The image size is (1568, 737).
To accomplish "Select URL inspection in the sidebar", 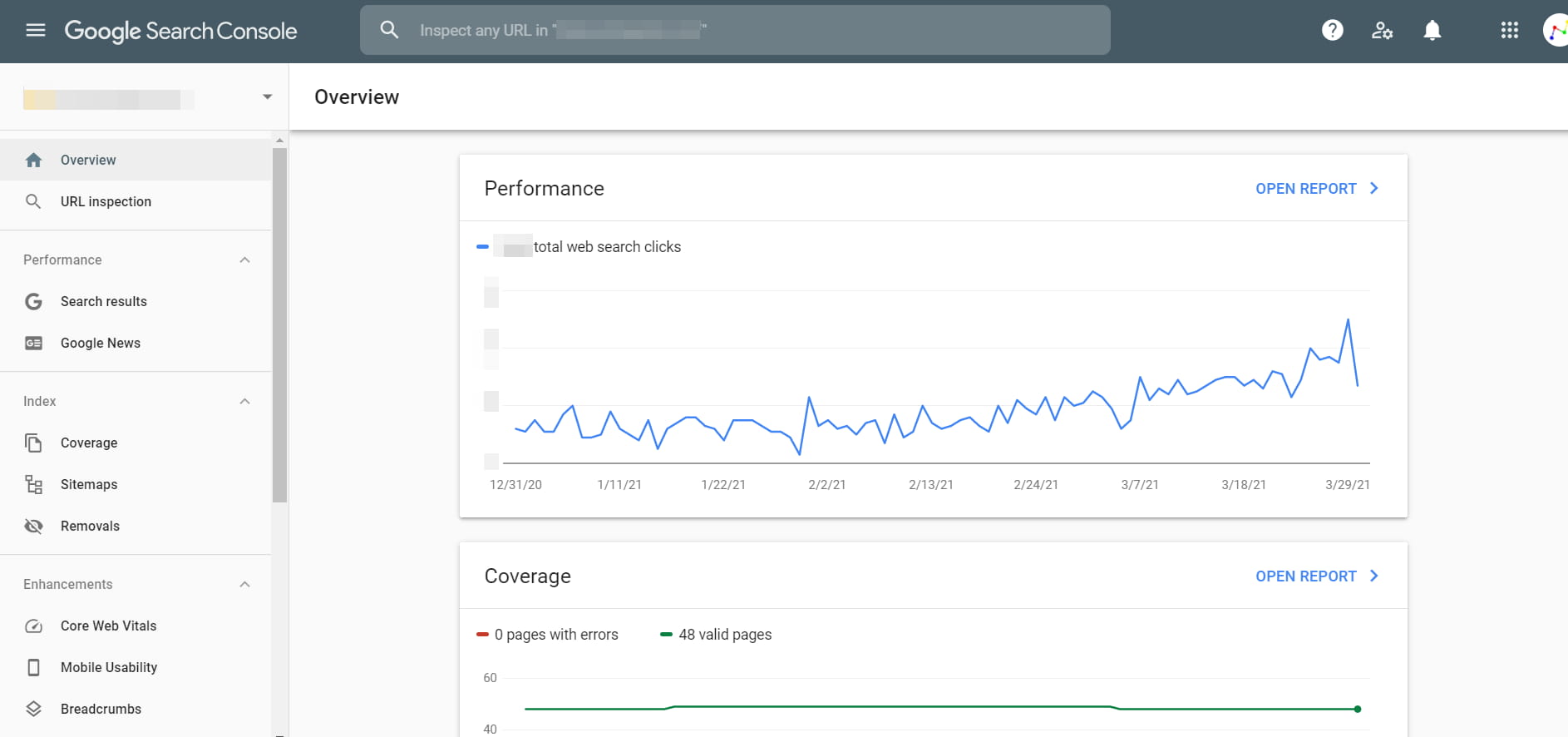I will point(136,201).
